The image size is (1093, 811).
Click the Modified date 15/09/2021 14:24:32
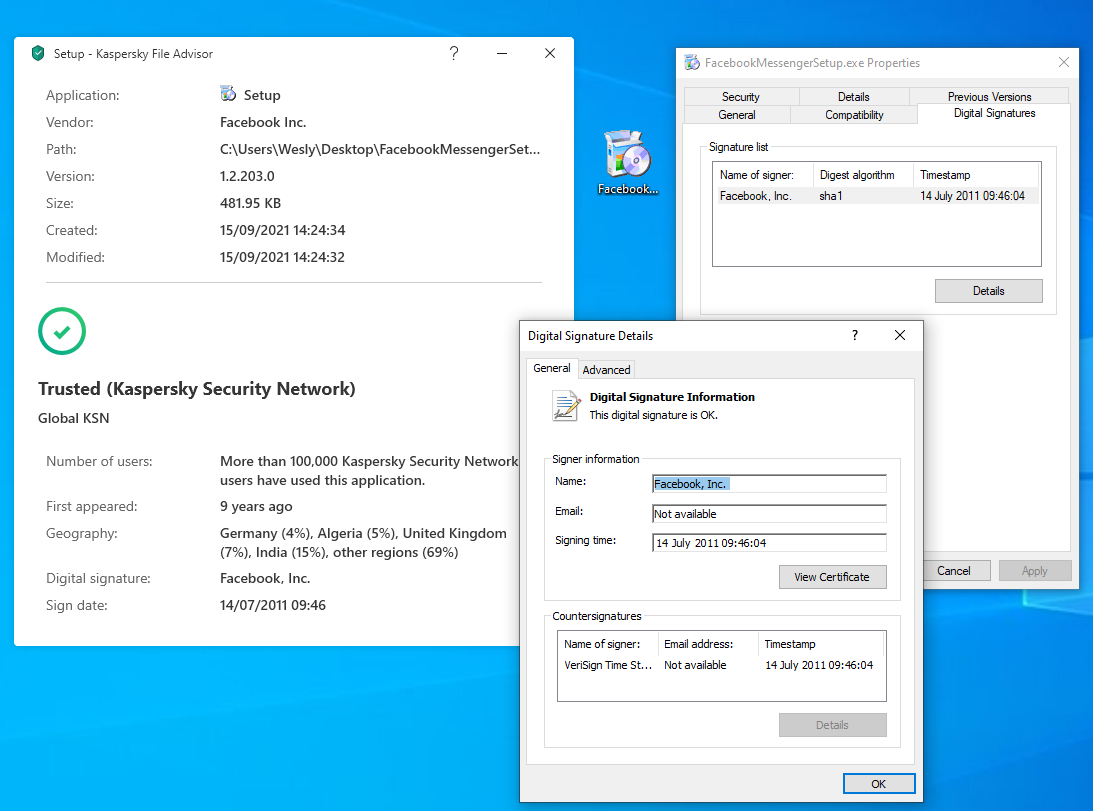282,257
